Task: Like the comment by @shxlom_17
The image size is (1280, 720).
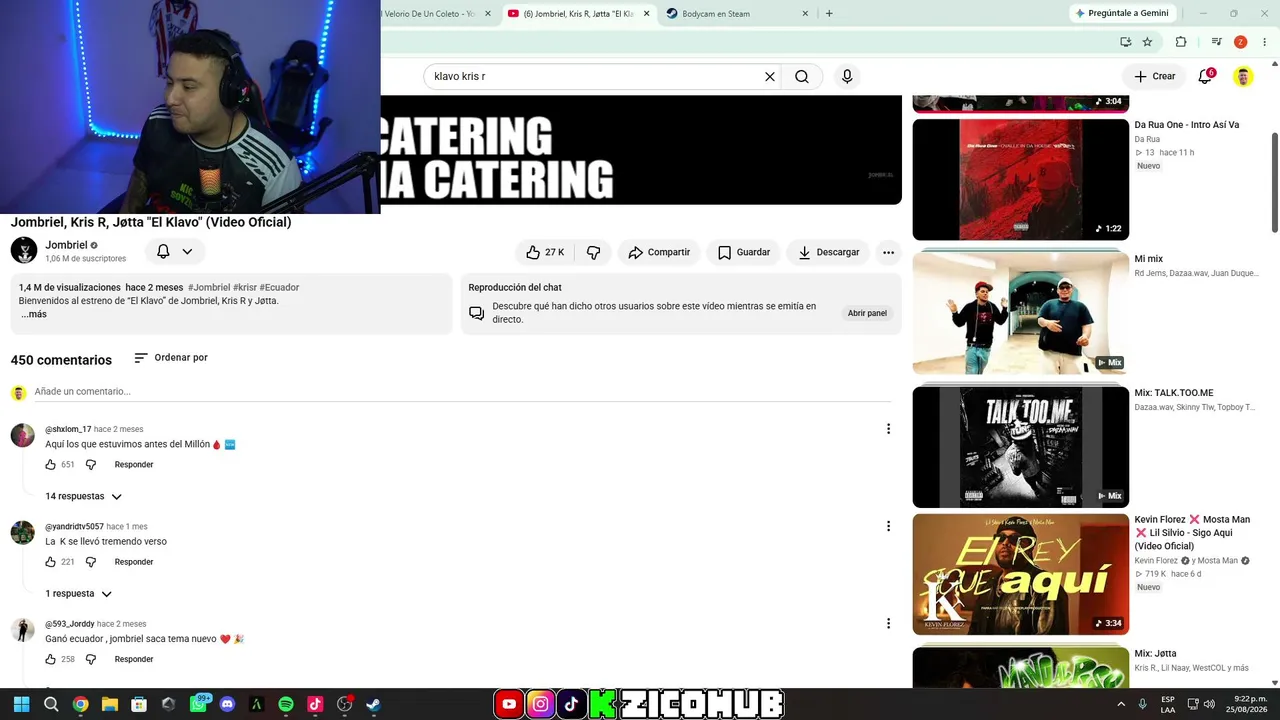Action: (x=51, y=465)
